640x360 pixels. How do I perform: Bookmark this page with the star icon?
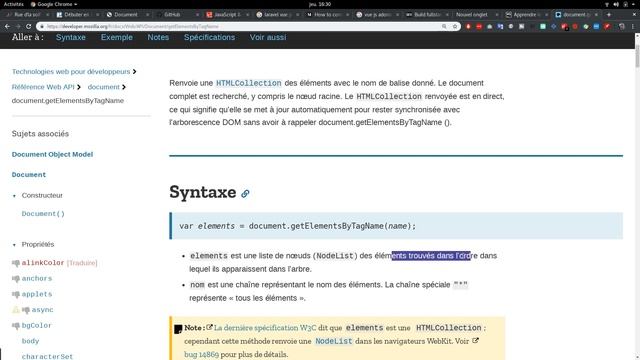(455, 26)
